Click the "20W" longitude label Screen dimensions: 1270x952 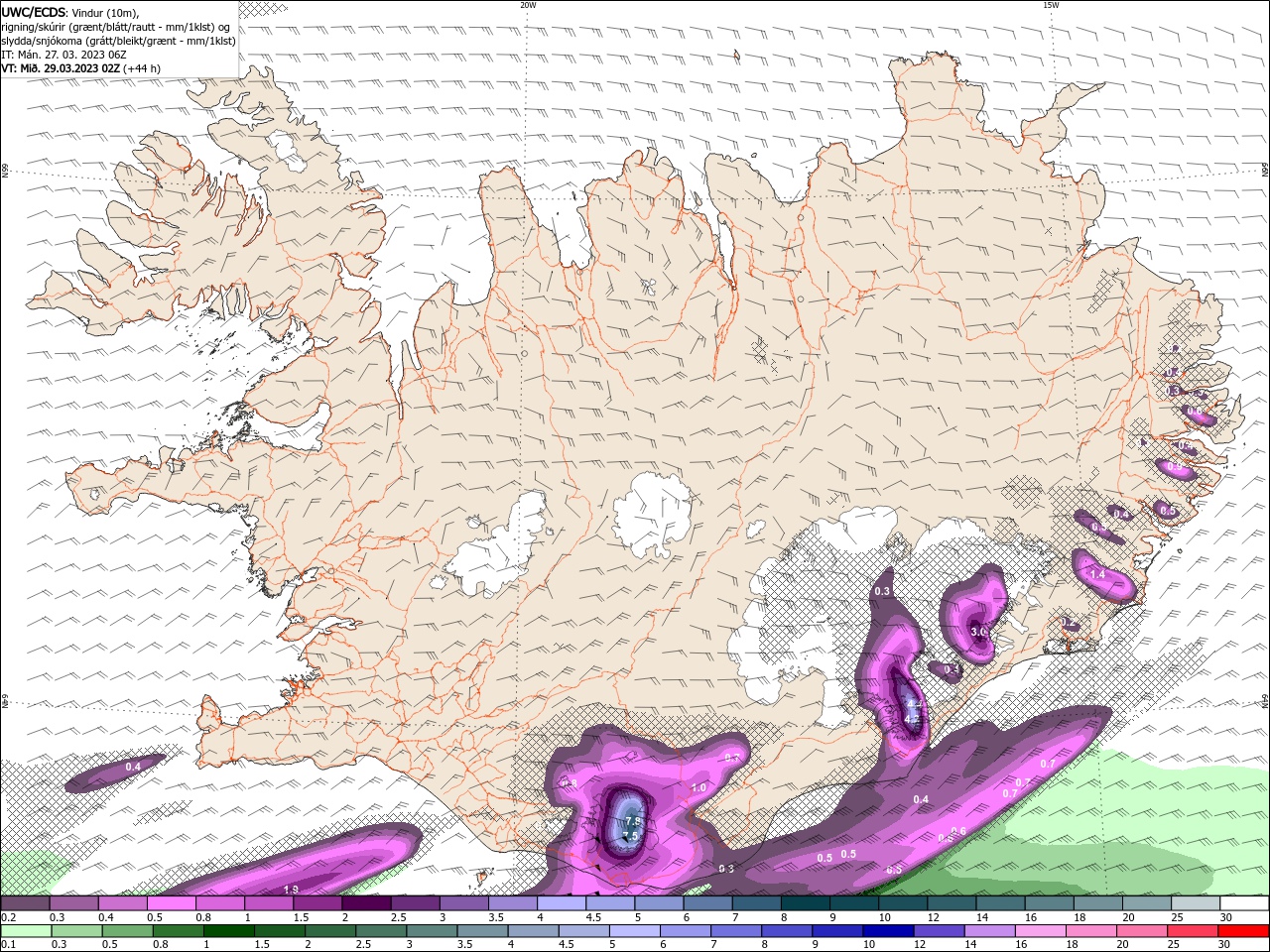pos(528,5)
